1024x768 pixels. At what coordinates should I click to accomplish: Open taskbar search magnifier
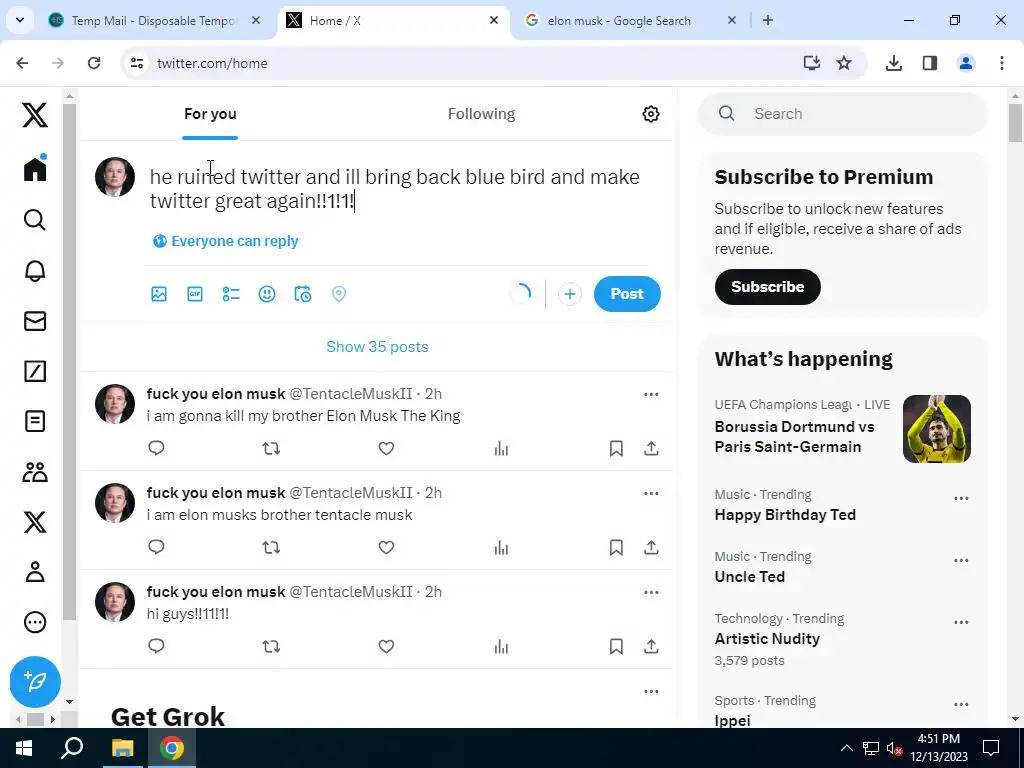pos(72,748)
